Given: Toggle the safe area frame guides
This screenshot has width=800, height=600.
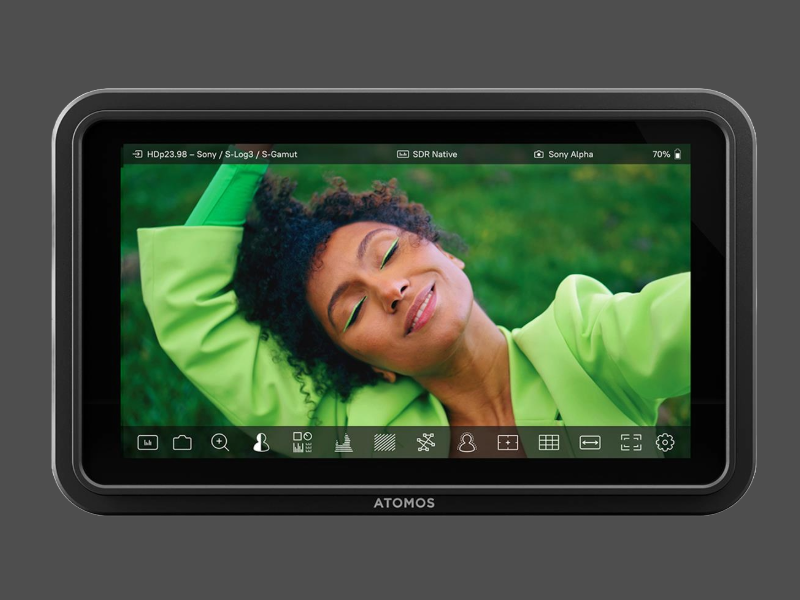Looking at the screenshot, I should click(631, 442).
